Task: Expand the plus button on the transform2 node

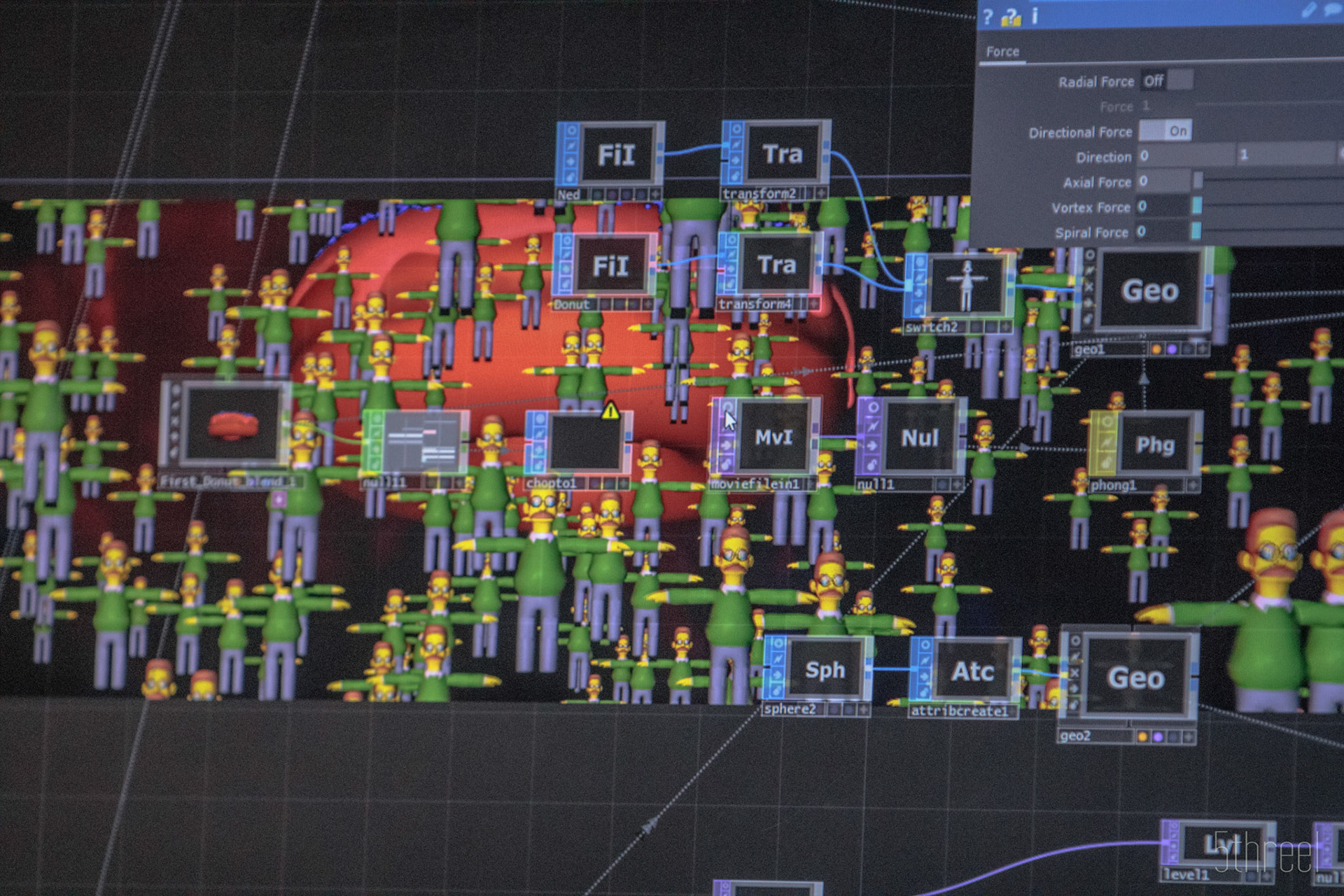Action: coord(820,192)
